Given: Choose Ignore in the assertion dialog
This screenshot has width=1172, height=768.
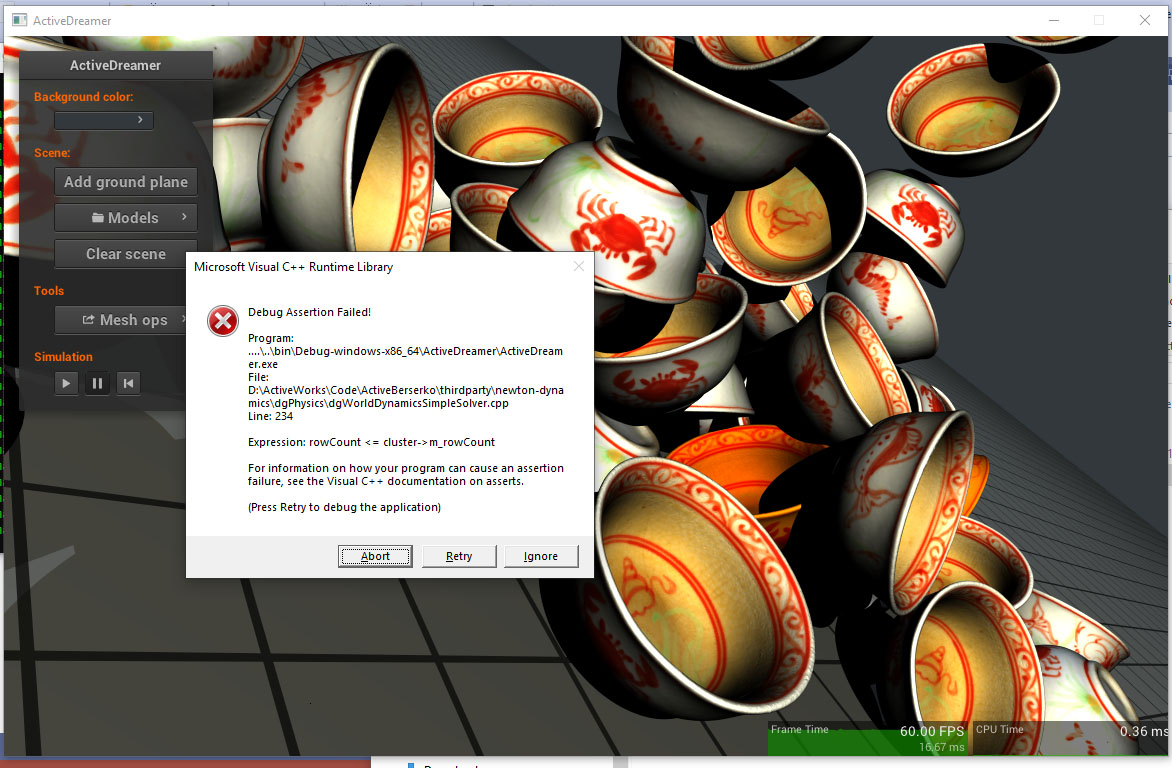Looking at the screenshot, I should coord(541,556).
